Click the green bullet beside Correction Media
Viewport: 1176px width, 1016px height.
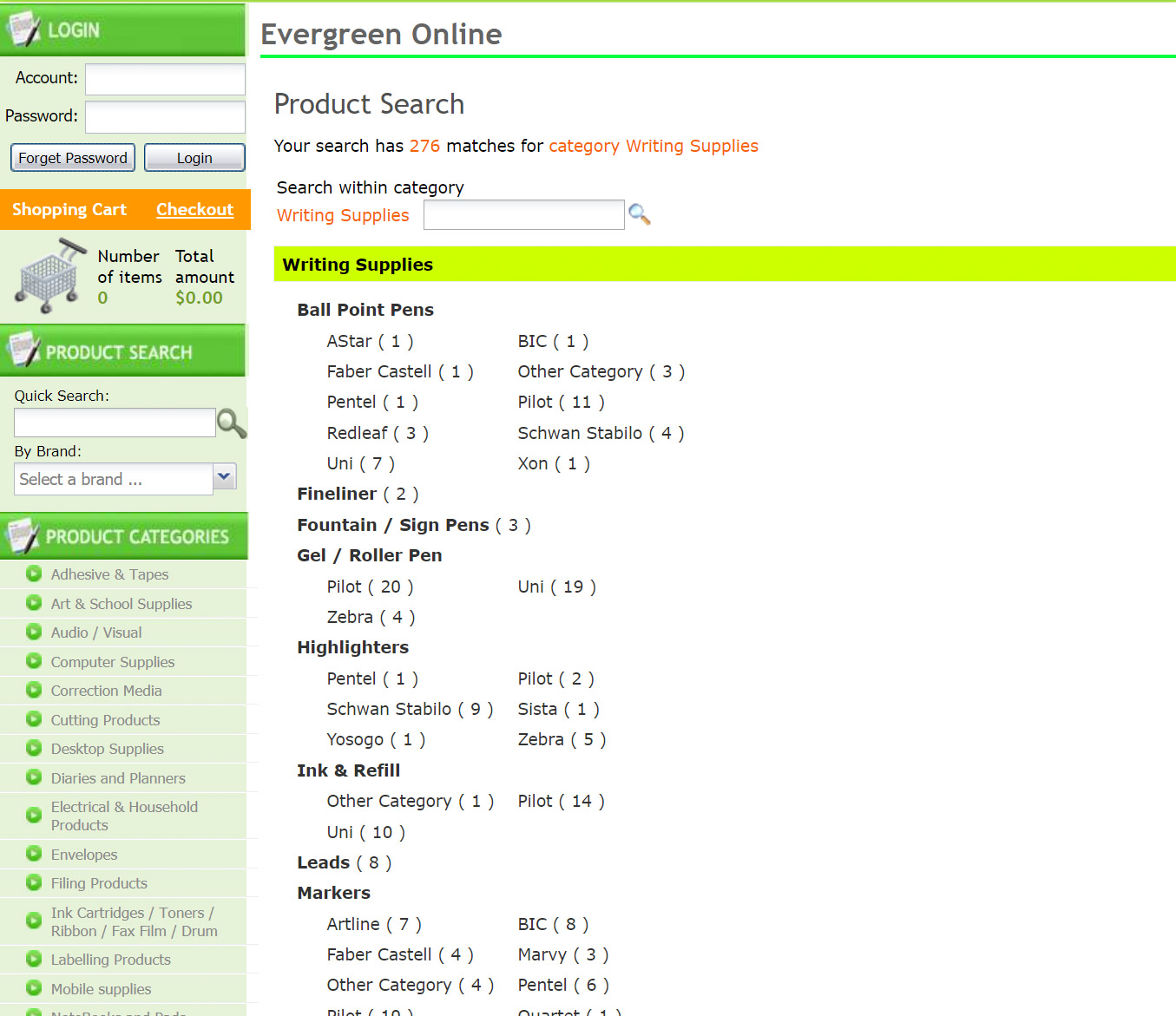34,690
